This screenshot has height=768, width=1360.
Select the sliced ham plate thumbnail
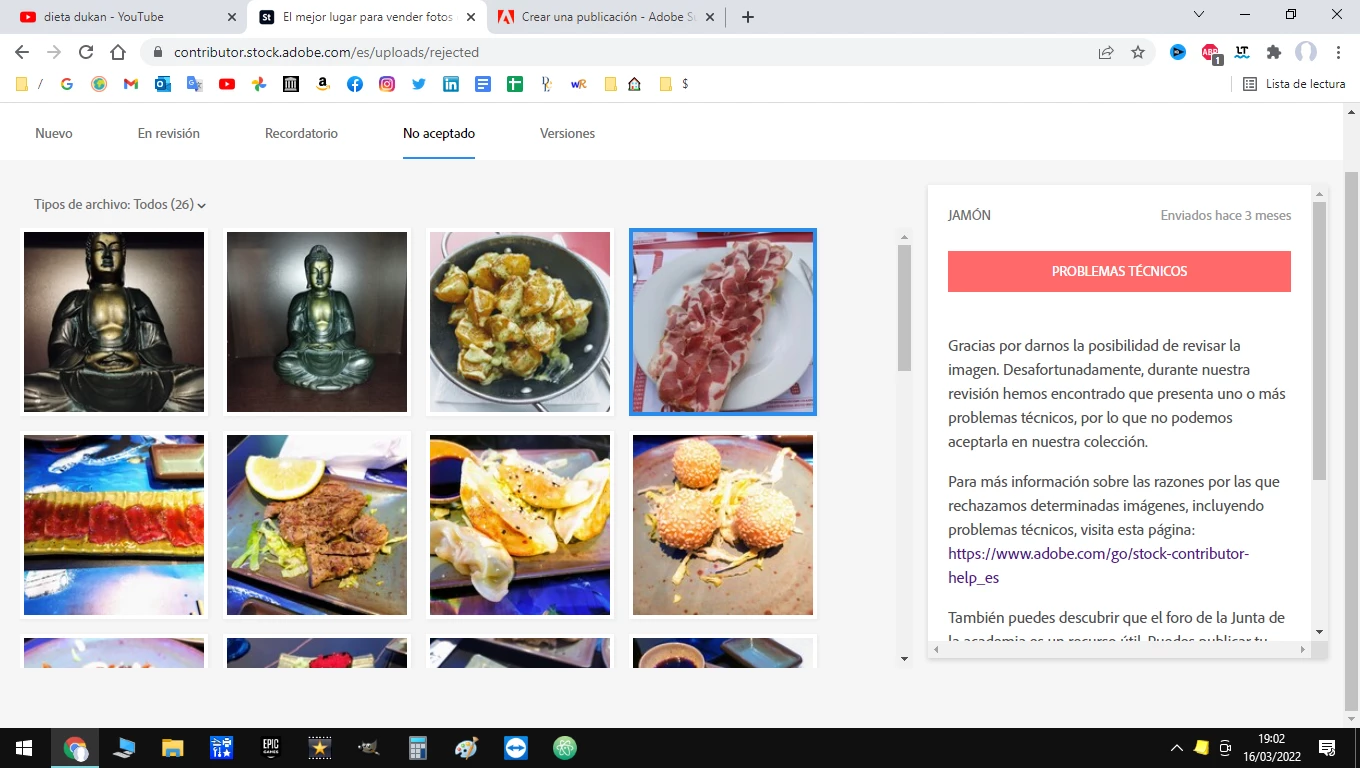pyautogui.click(x=723, y=322)
